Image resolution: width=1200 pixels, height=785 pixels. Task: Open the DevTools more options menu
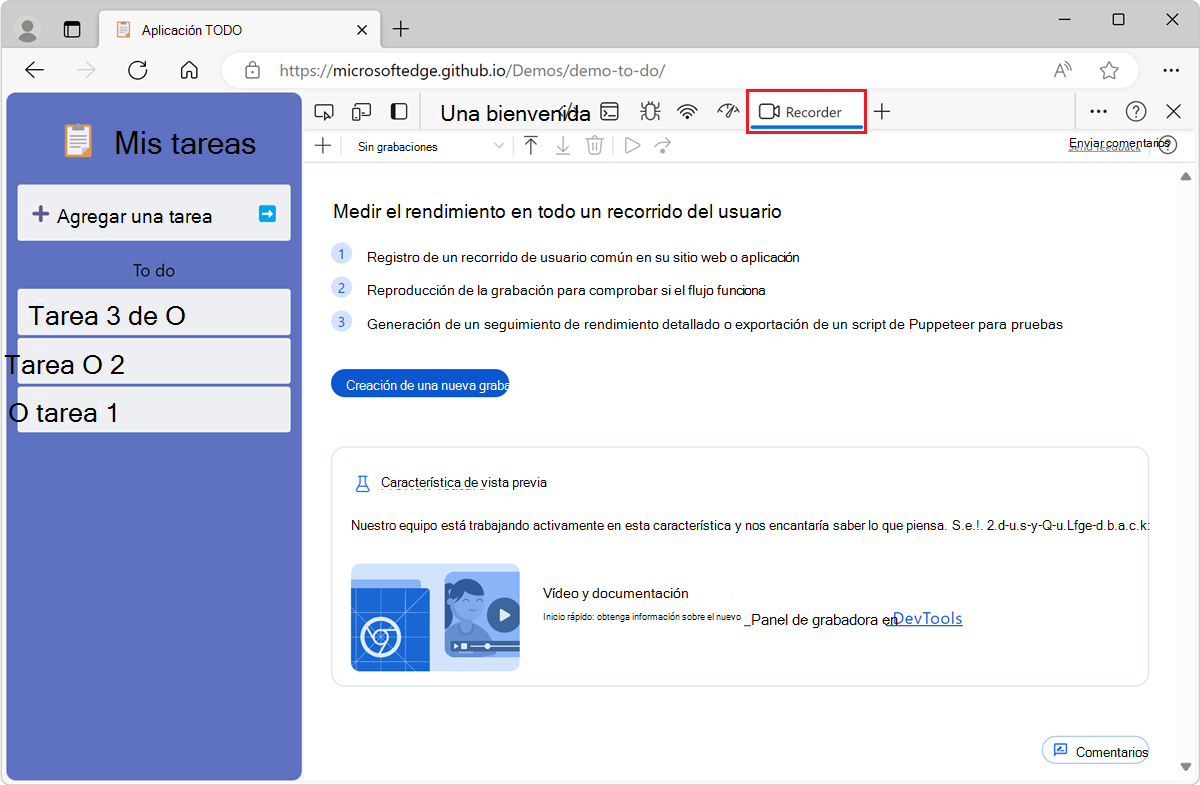point(1097,111)
